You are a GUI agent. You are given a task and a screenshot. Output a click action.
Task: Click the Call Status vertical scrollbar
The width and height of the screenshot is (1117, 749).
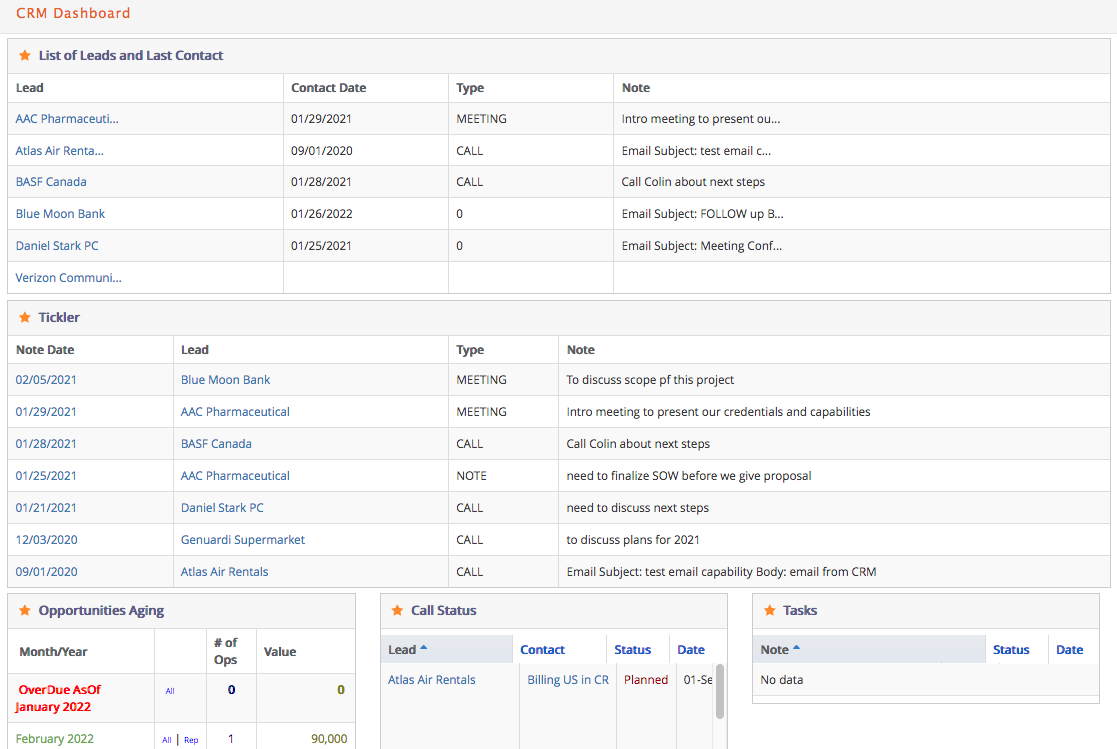pyautogui.click(x=719, y=691)
